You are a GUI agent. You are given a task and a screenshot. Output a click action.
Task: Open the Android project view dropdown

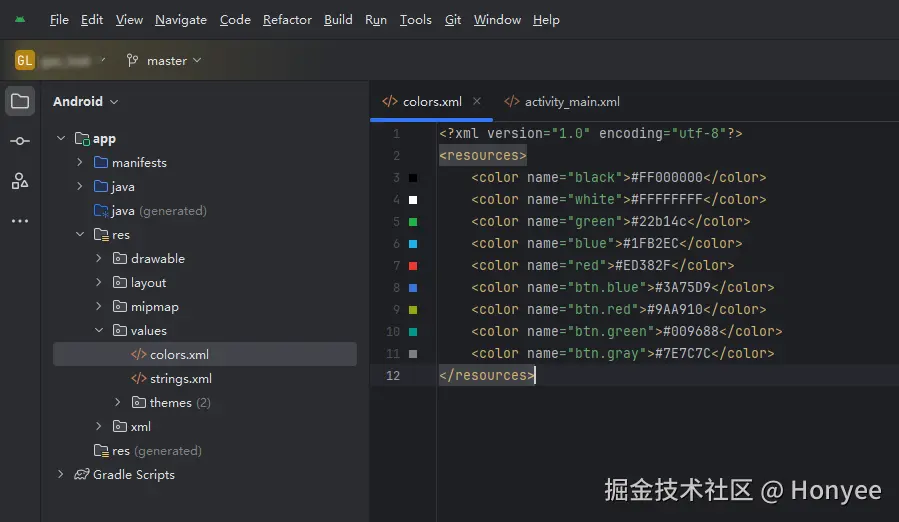coord(85,102)
